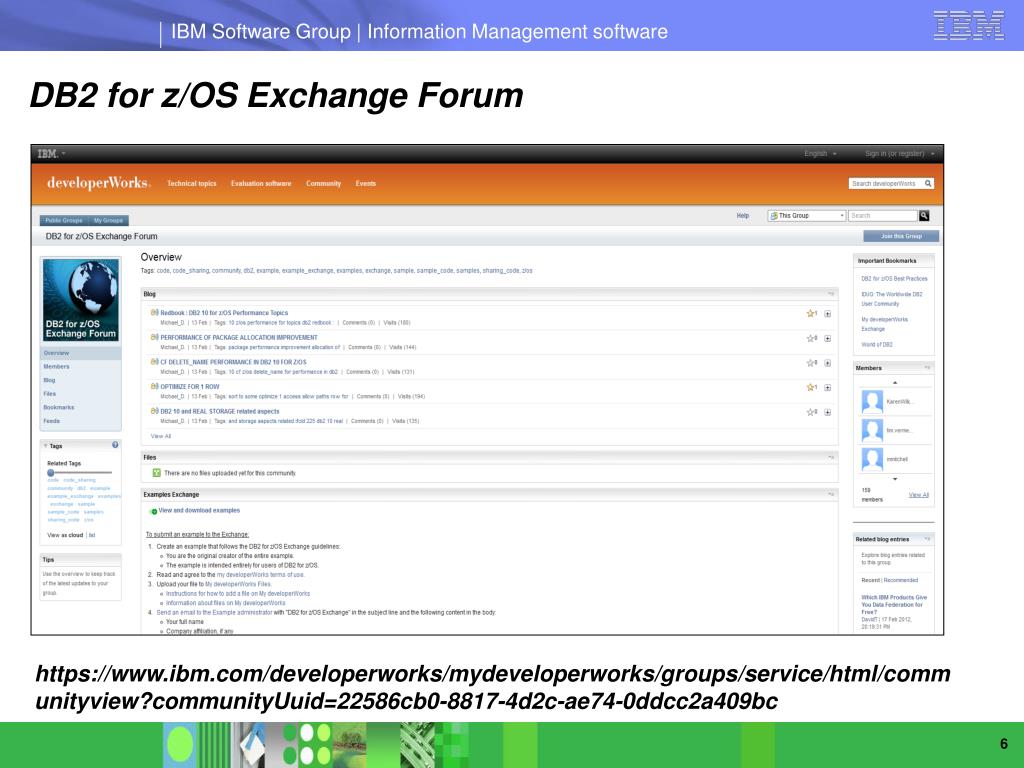1024x768 pixels.
Task: Click blog entry icon beside OPTIMIZE FOR 1 ROW
Action: click(x=154, y=387)
